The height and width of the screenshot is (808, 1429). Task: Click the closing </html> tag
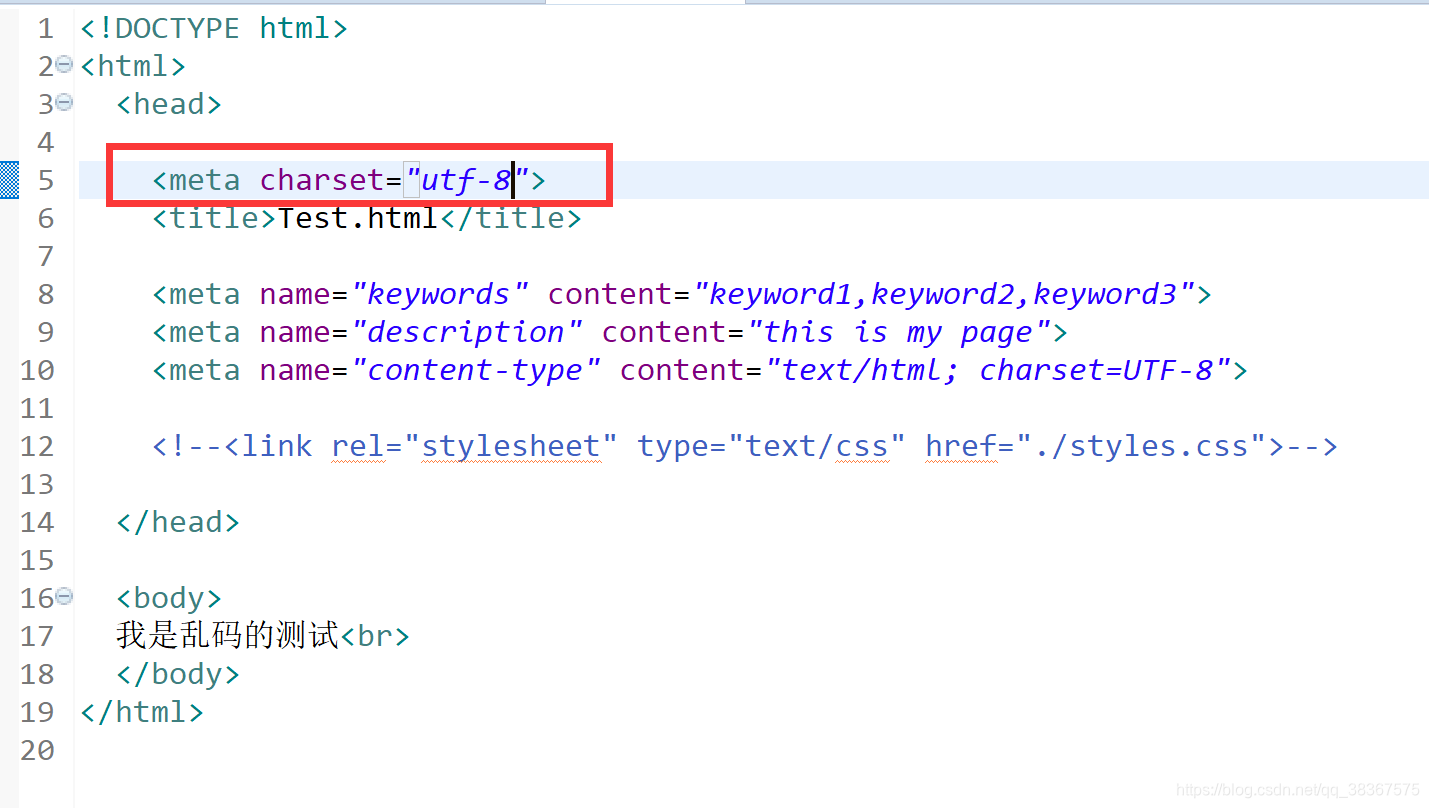pos(142,712)
